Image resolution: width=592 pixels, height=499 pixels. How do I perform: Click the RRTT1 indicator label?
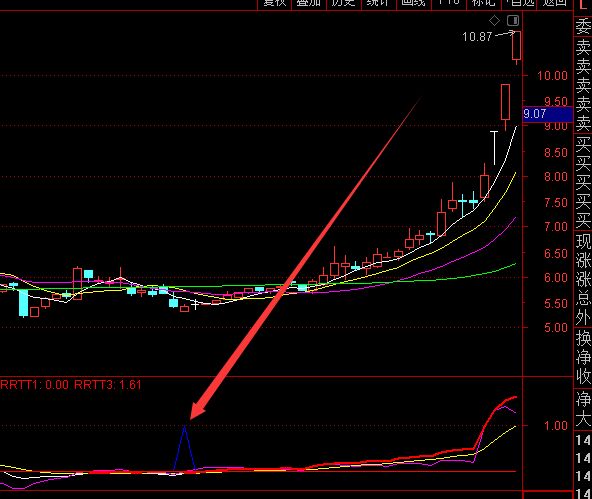tap(34, 385)
